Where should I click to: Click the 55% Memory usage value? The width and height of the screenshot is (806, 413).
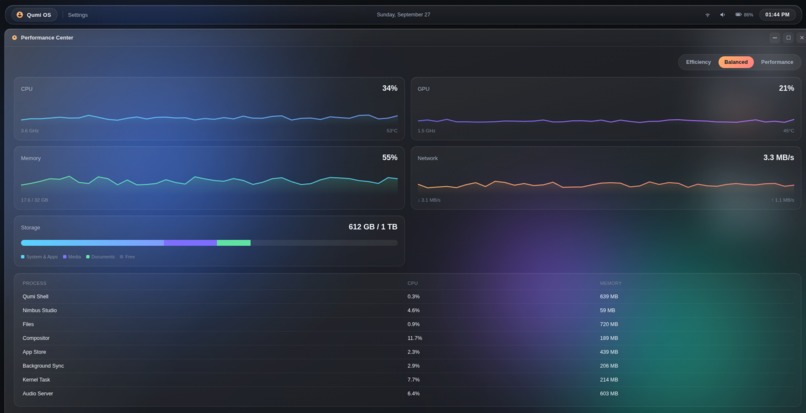click(390, 157)
